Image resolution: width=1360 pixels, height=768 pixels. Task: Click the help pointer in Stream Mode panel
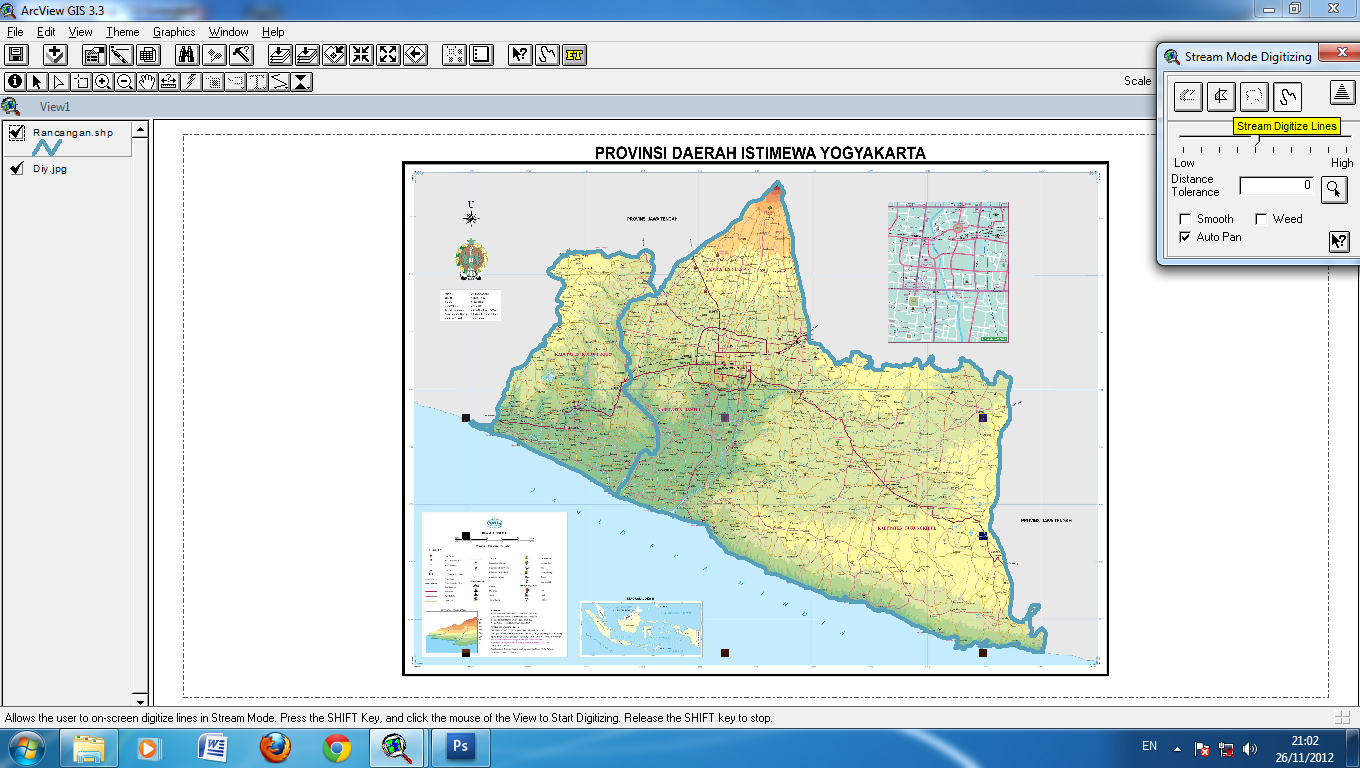click(x=1339, y=241)
